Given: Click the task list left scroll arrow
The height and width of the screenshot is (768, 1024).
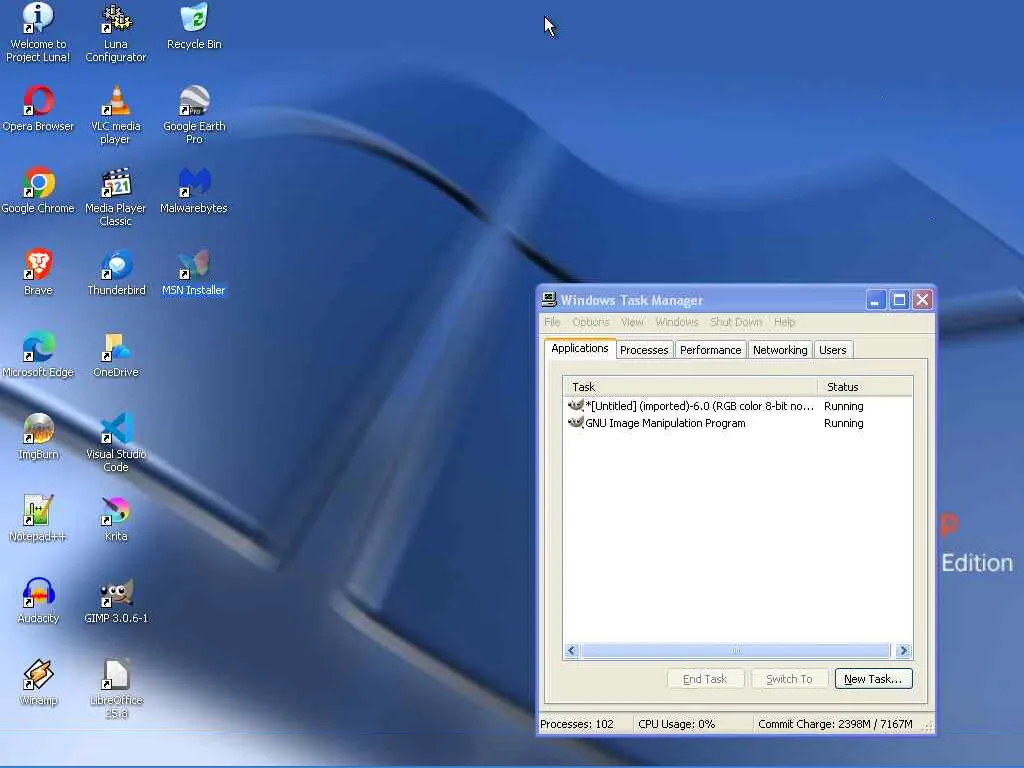Looking at the screenshot, I should tap(571, 650).
